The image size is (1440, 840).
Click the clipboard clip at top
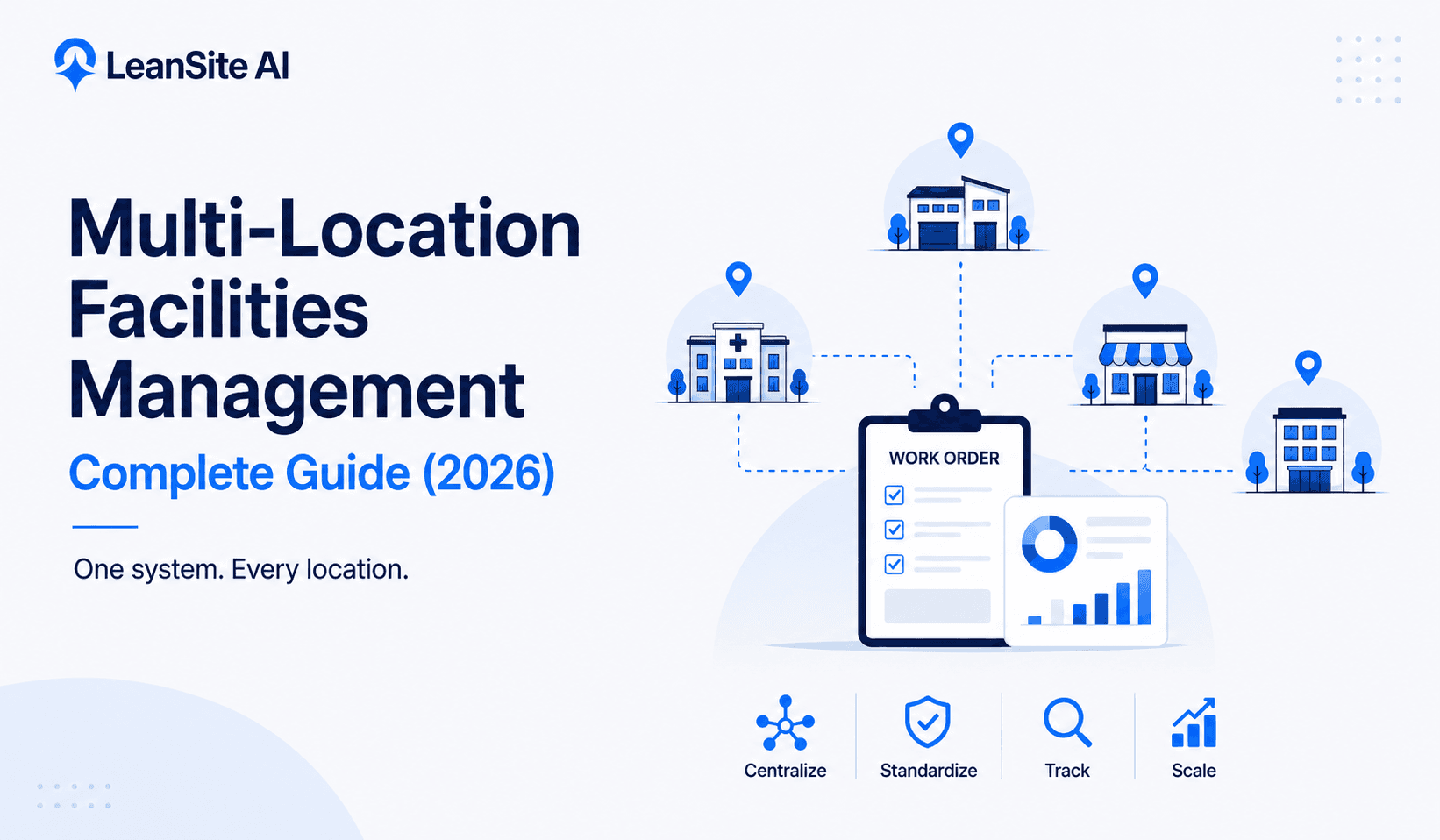945,414
